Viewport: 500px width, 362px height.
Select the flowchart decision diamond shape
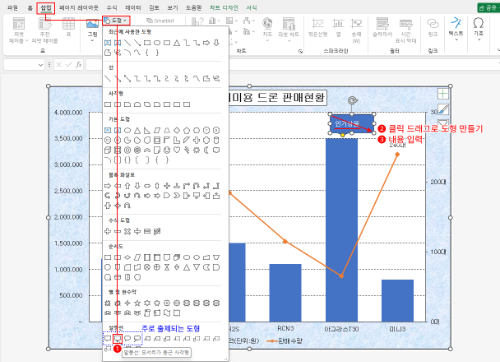[x=127, y=257]
